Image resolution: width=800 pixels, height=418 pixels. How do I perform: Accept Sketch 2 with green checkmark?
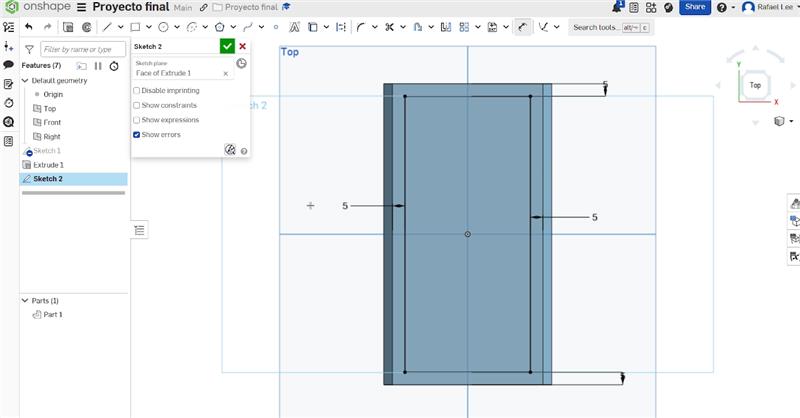227,46
